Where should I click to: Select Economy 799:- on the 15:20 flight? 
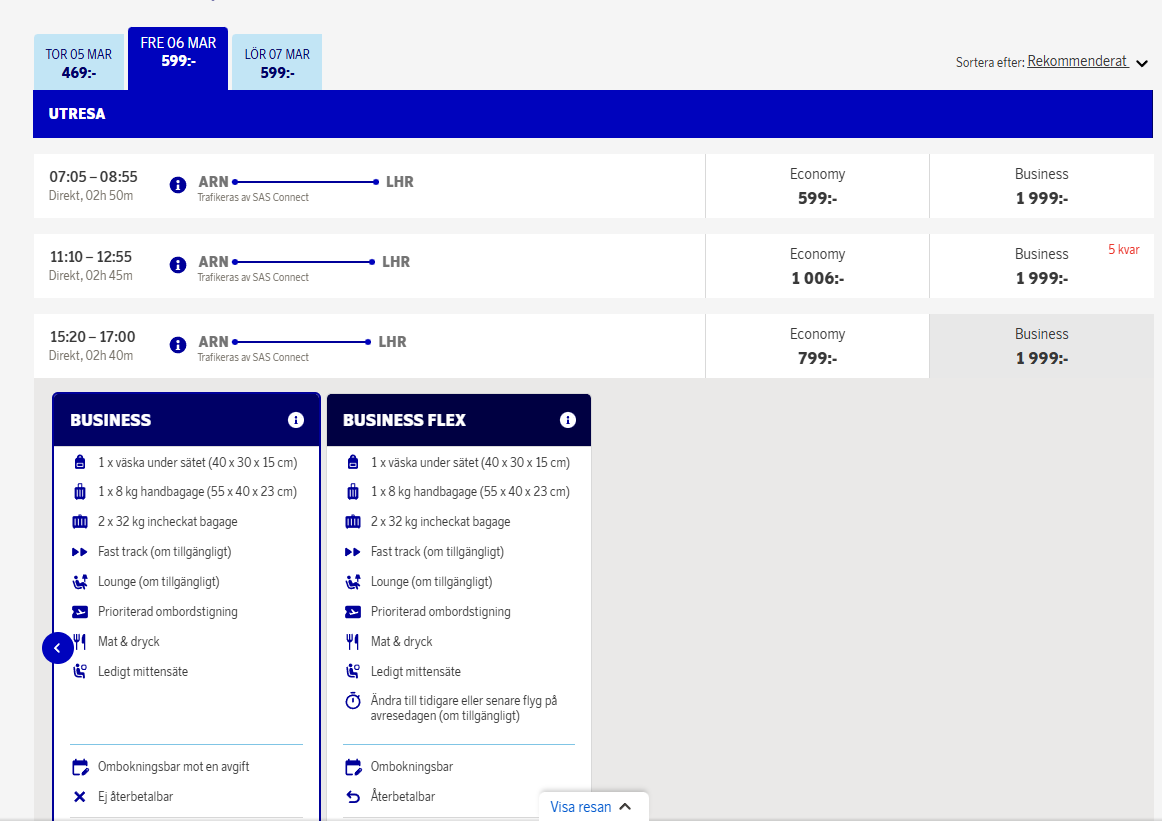817,346
